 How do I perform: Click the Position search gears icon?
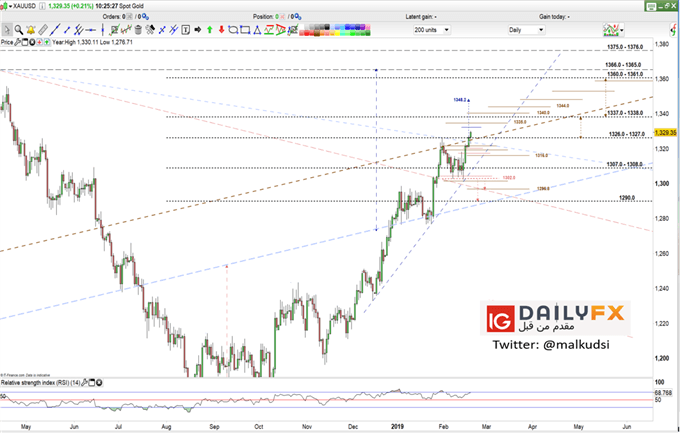pyautogui.click(x=297, y=17)
